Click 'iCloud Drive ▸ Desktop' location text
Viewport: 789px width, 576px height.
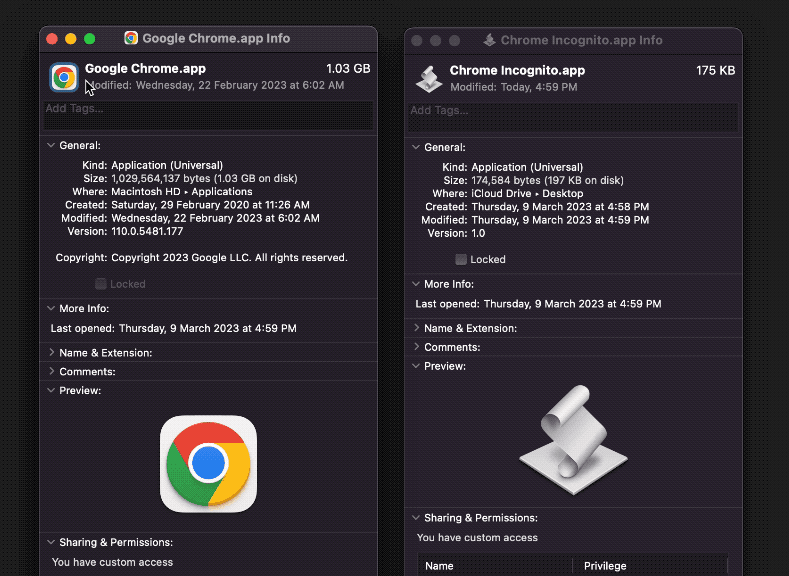point(527,194)
